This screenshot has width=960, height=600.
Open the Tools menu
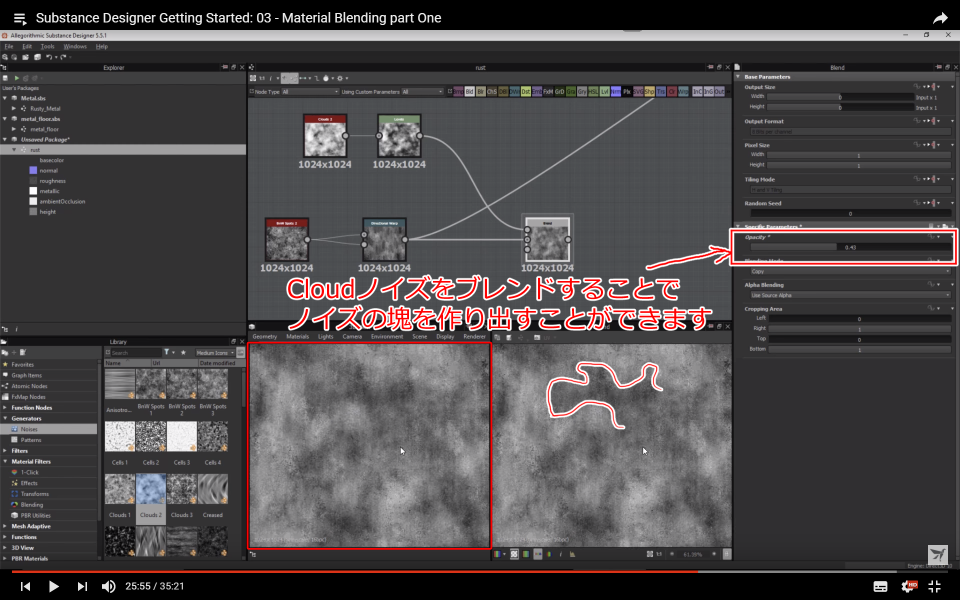[47, 47]
